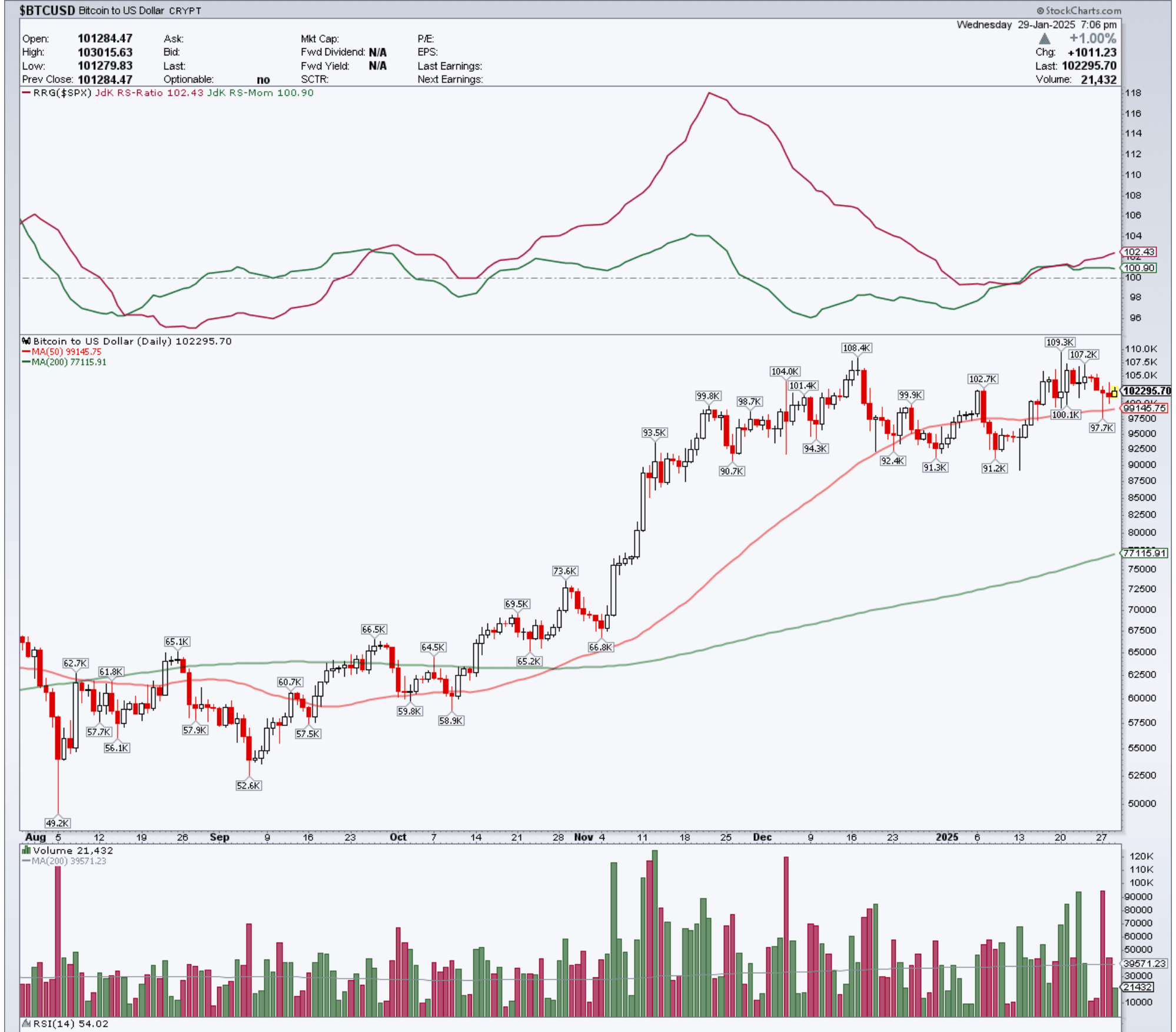Click the header Volume value 21,432
This screenshot has height=1032, width=1176.
[x=1098, y=79]
